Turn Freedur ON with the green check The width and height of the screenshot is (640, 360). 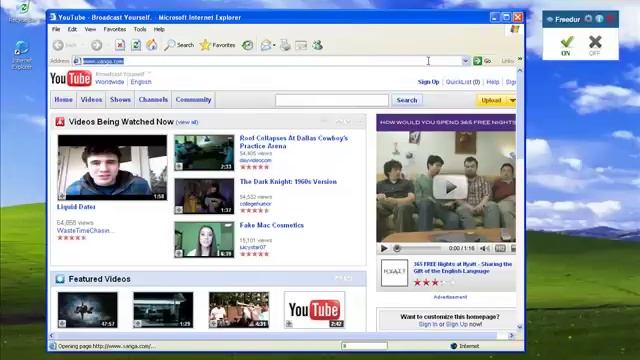tap(567, 45)
